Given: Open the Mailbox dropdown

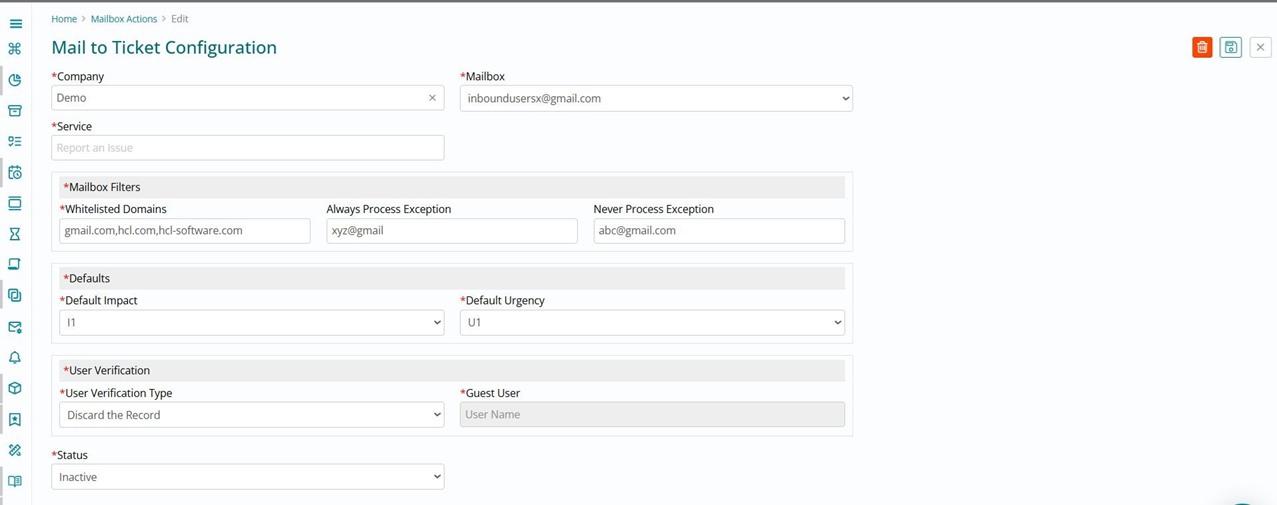Looking at the screenshot, I should tap(656, 98).
